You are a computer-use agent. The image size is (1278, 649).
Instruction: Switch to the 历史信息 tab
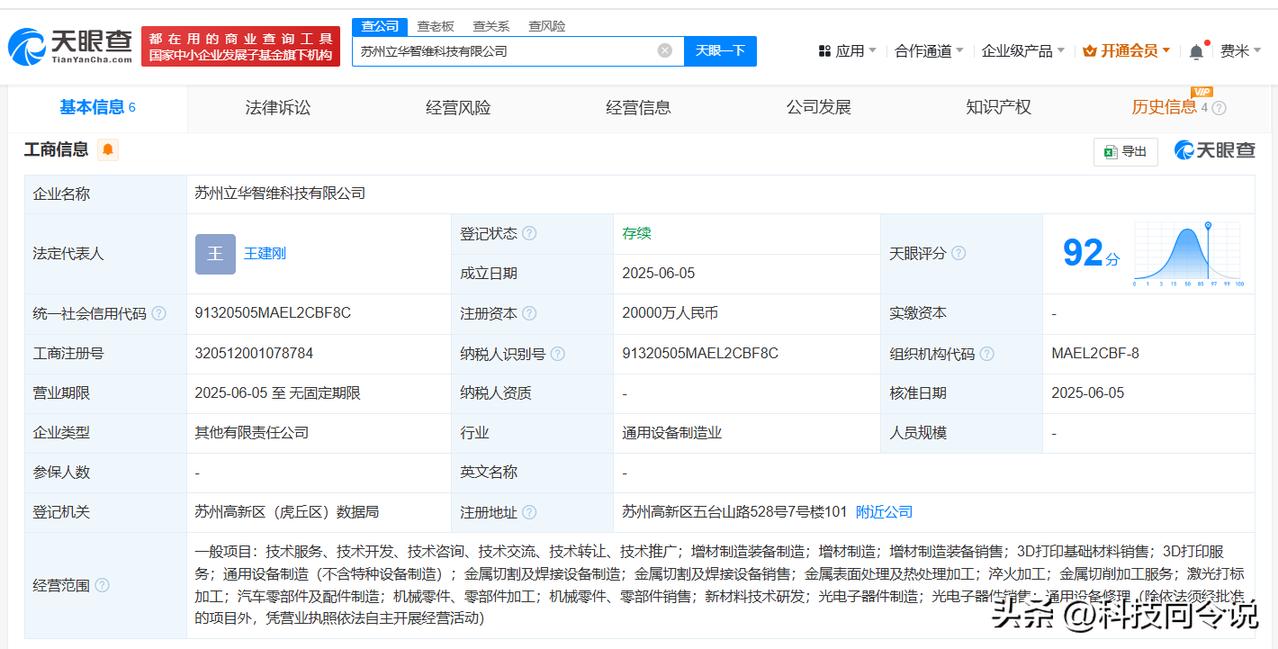1164,108
